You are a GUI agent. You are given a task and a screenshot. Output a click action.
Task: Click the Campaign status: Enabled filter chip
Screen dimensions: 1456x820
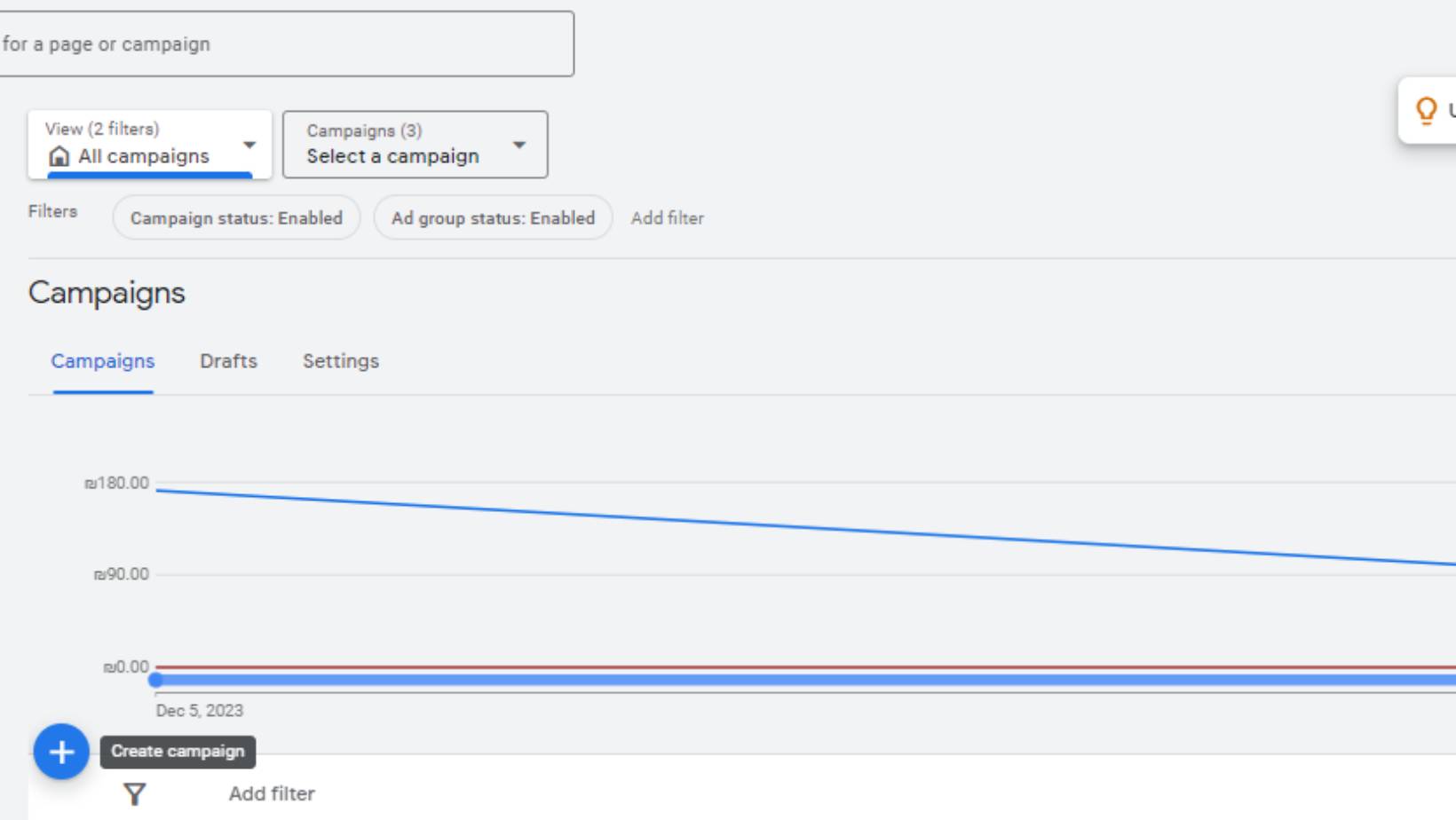[x=236, y=218]
